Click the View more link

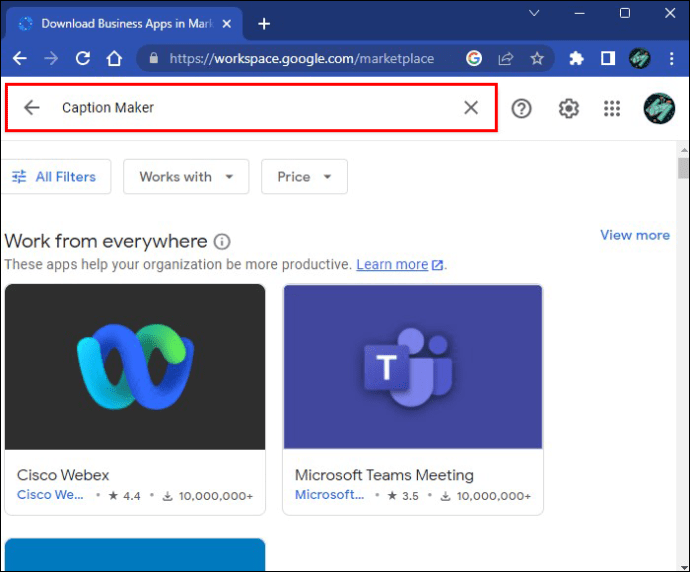635,235
